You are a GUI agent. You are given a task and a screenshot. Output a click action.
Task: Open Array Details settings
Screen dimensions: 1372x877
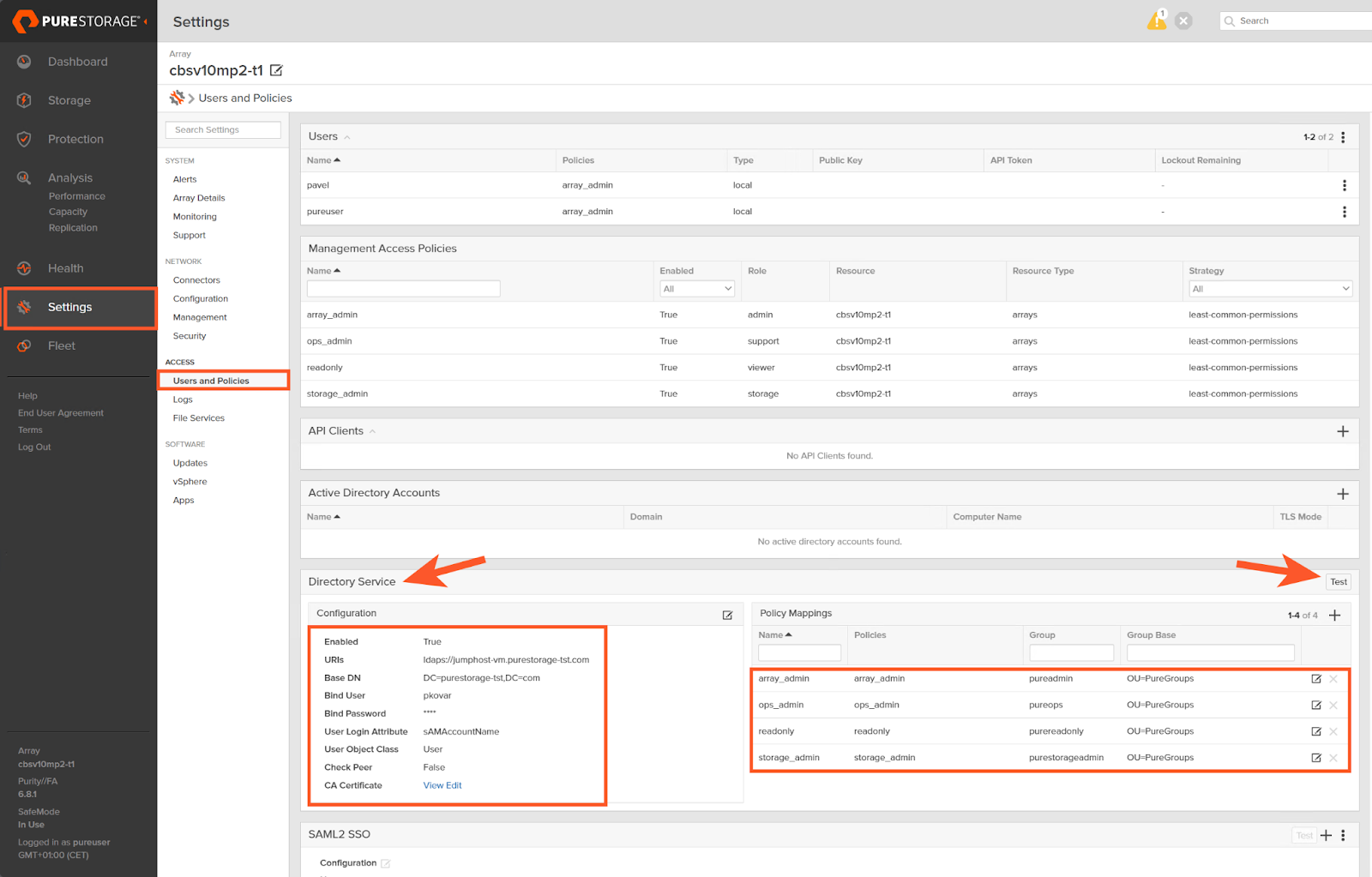coord(199,198)
